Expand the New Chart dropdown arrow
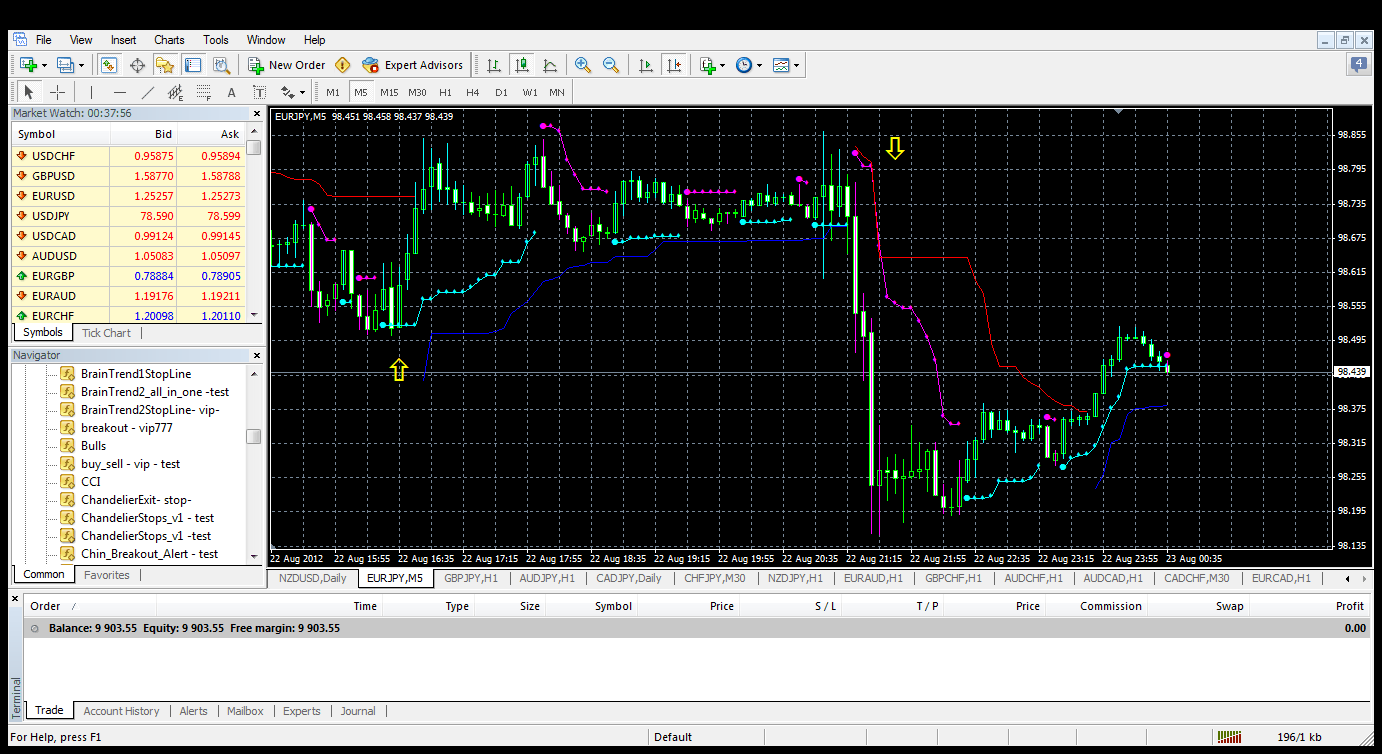Viewport: 1382px width, 754px height. tap(44, 65)
